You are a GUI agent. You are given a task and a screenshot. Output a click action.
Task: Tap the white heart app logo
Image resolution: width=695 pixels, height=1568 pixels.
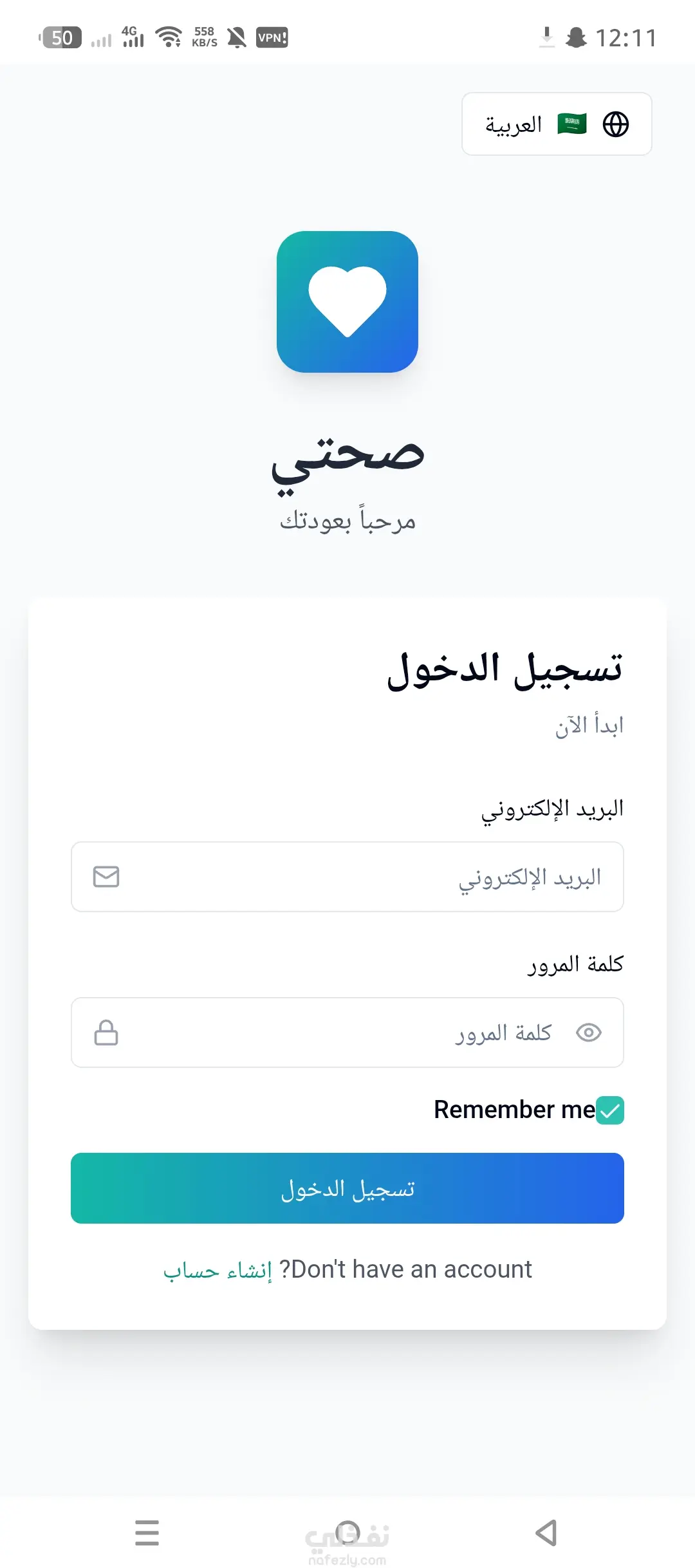(x=347, y=301)
